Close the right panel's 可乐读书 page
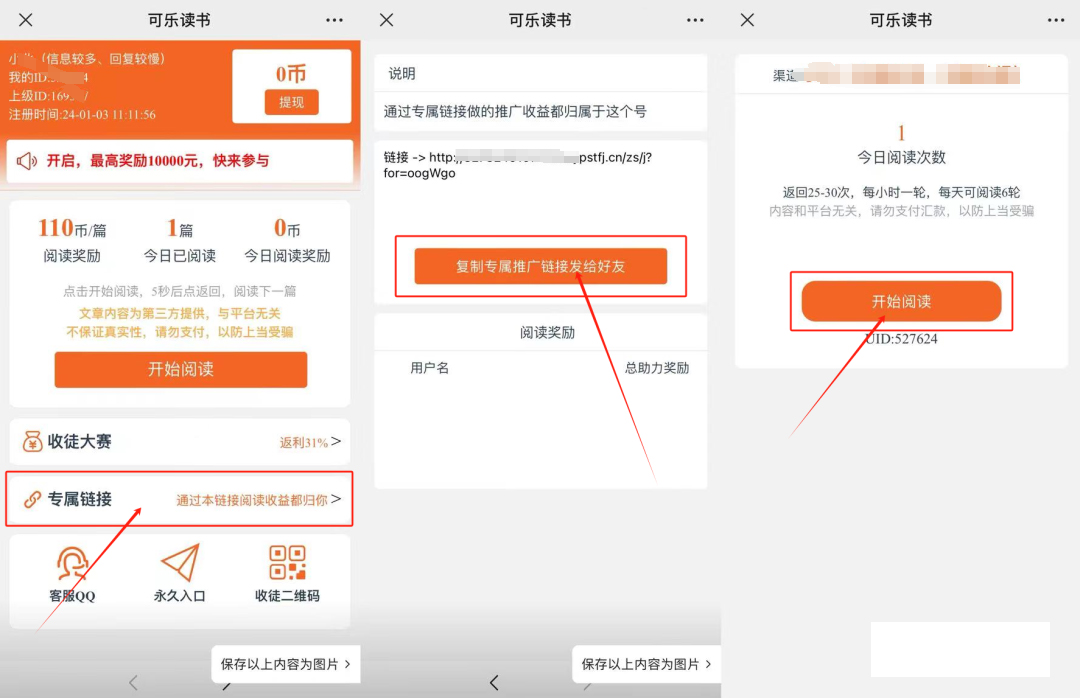This screenshot has height=698, width=1080. [x=747, y=20]
